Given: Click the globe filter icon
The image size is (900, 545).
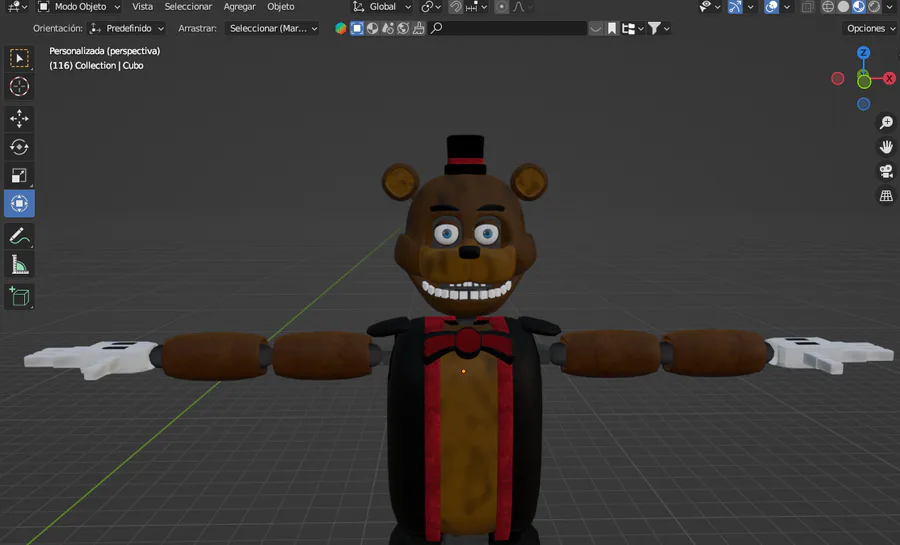Looking at the screenshot, I should point(403,28).
